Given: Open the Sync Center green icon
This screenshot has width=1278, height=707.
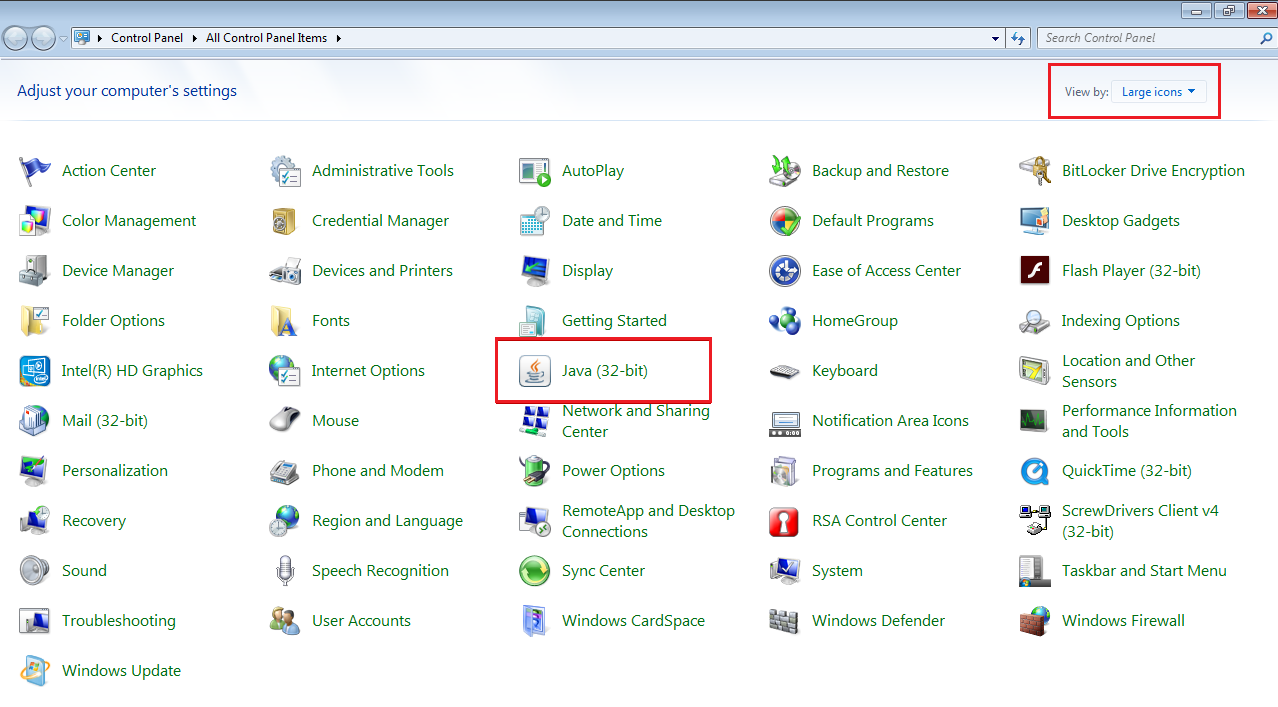Looking at the screenshot, I should [x=535, y=571].
